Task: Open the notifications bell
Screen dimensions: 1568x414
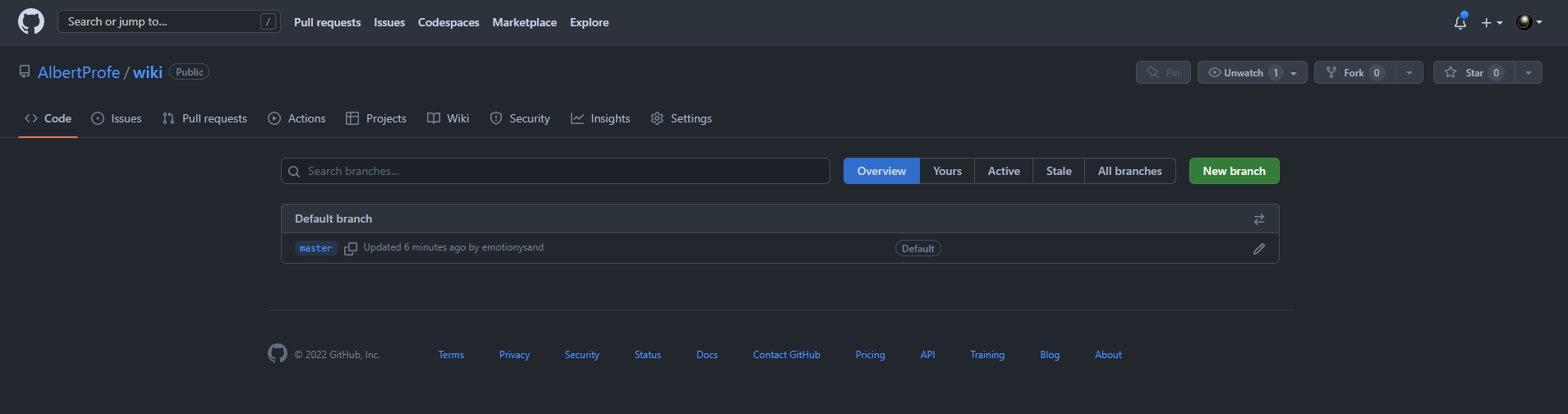Action: 1460,22
